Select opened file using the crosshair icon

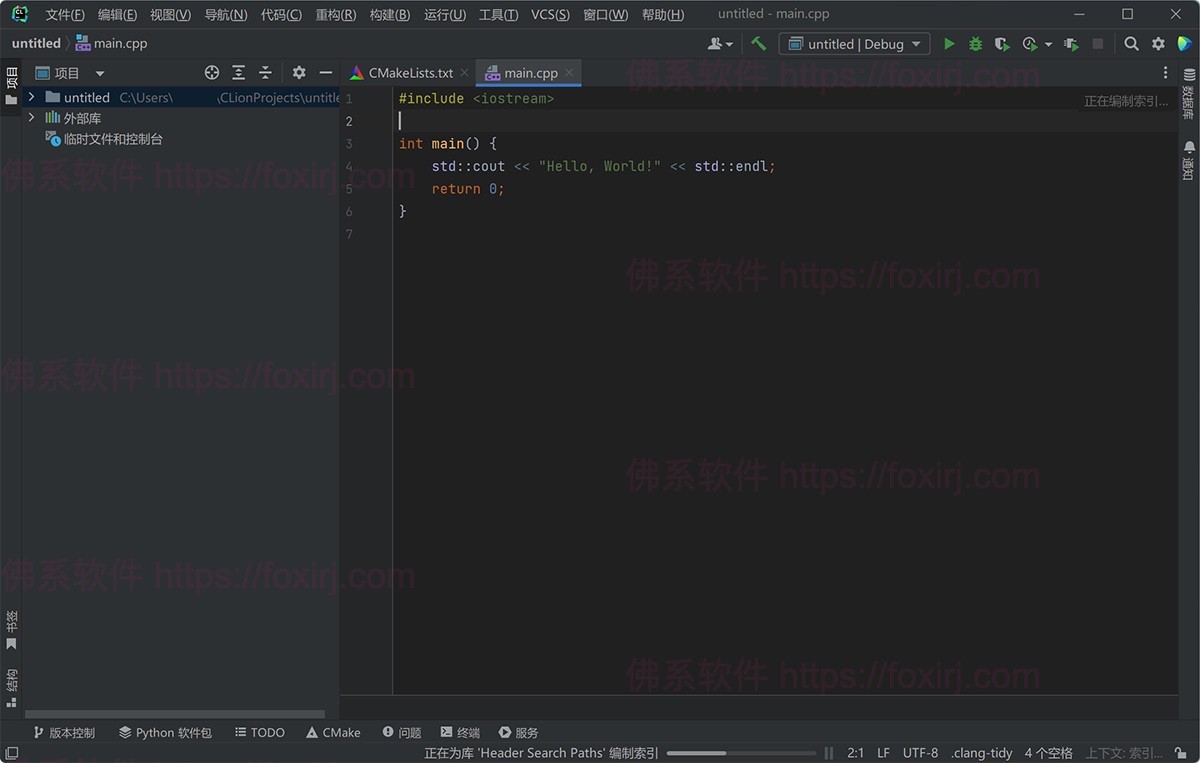(211, 72)
